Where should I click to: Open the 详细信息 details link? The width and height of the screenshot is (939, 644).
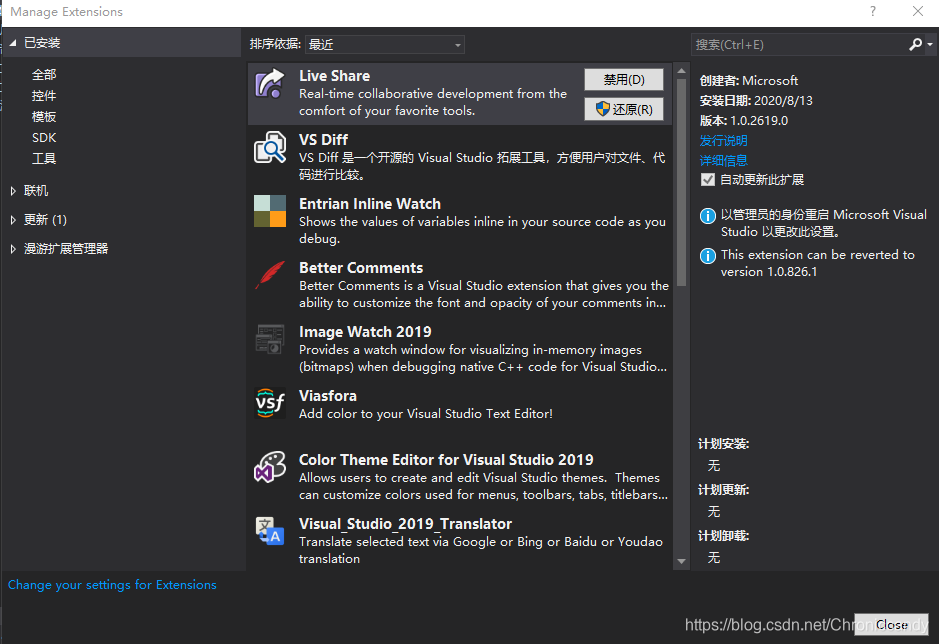(723, 160)
